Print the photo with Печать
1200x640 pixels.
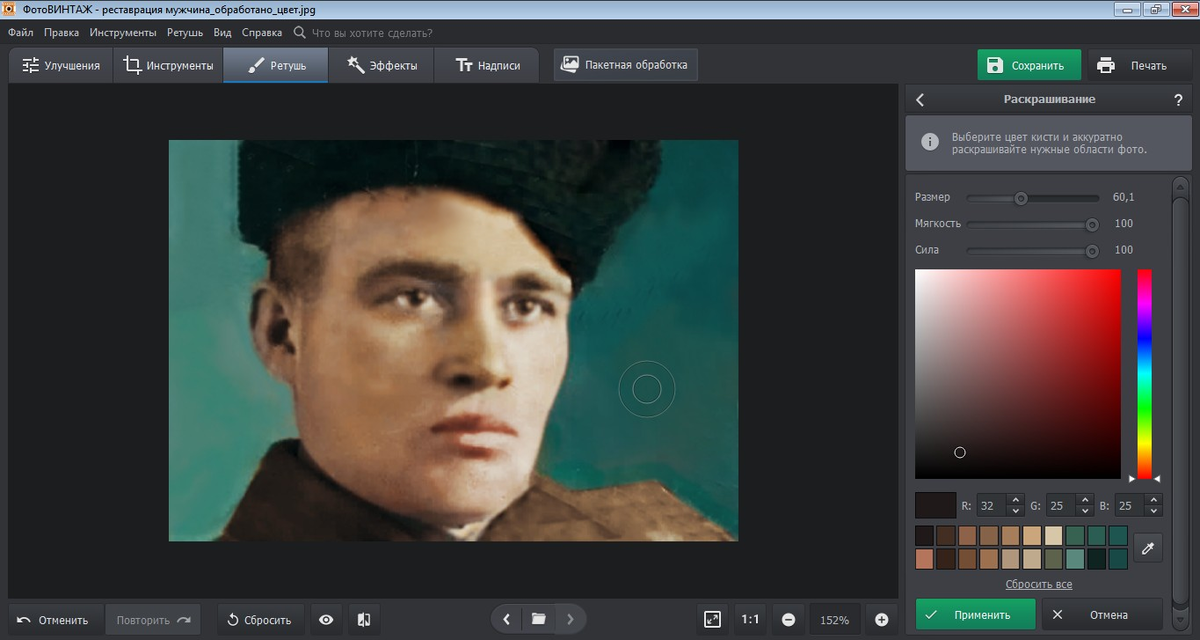[x=1137, y=65]
